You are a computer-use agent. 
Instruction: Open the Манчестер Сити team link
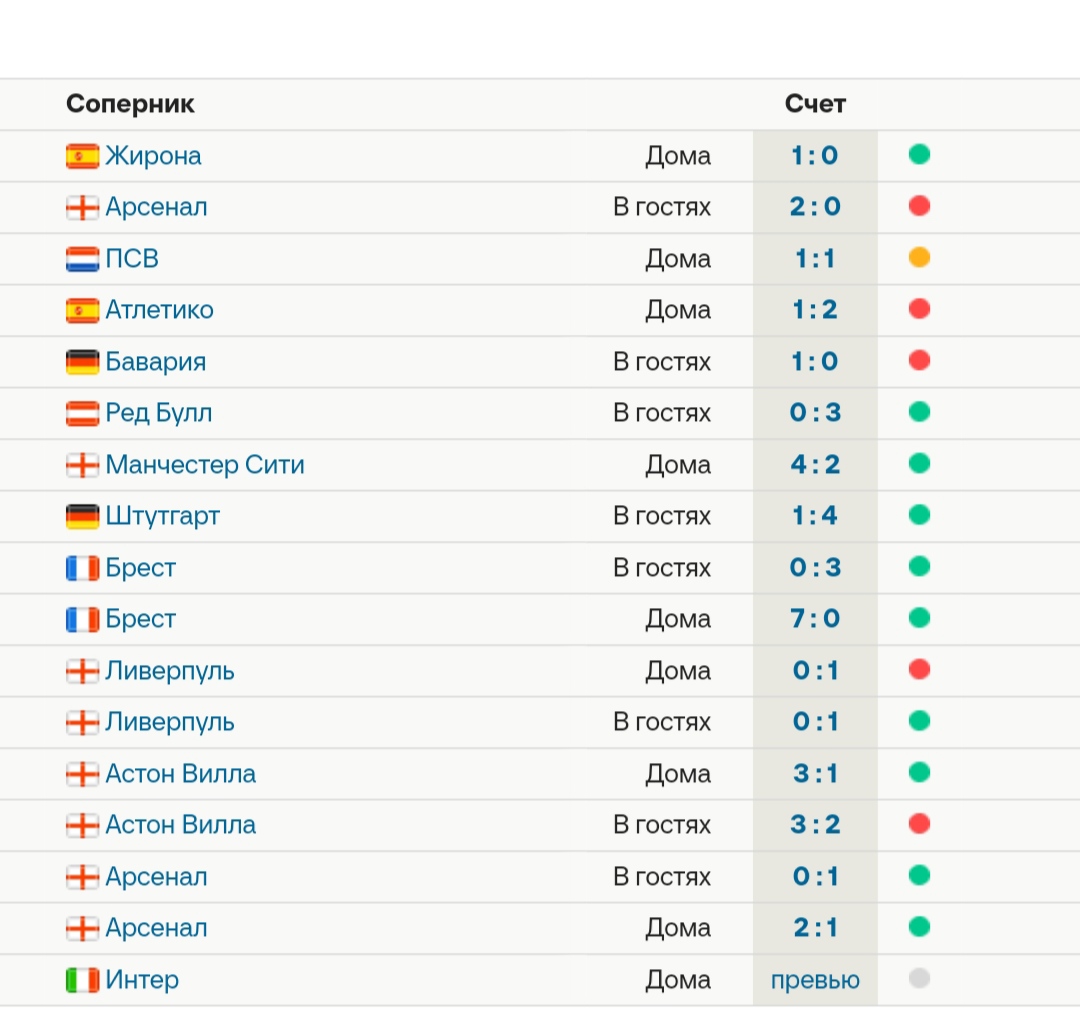(205, 465)
